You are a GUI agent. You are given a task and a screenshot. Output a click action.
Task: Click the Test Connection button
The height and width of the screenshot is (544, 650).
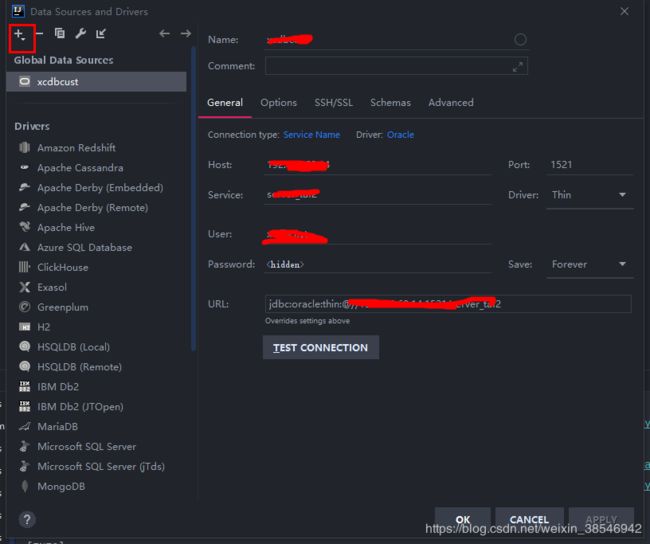point(321,347)
